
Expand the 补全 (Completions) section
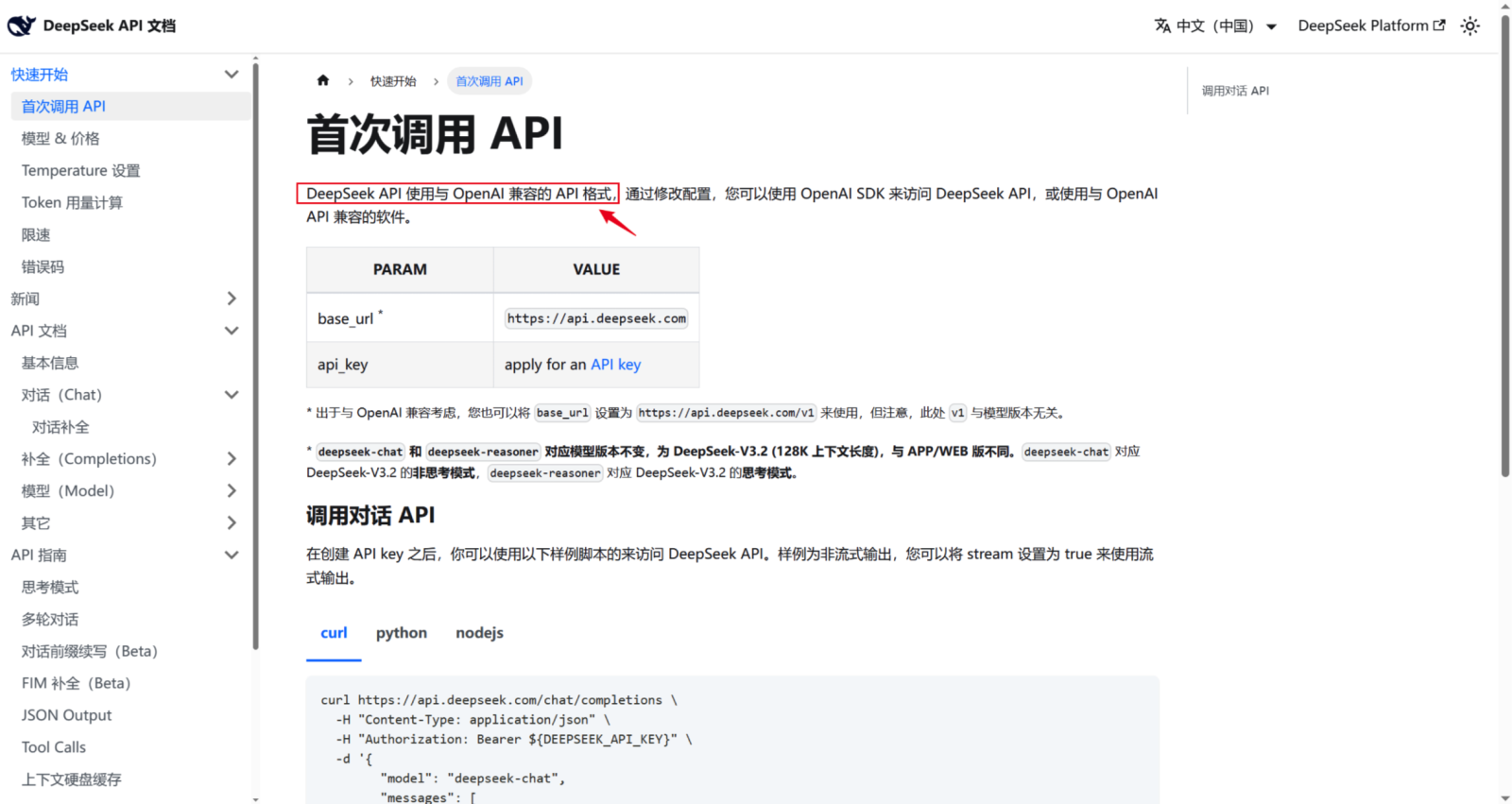click(x=231, y=459)
